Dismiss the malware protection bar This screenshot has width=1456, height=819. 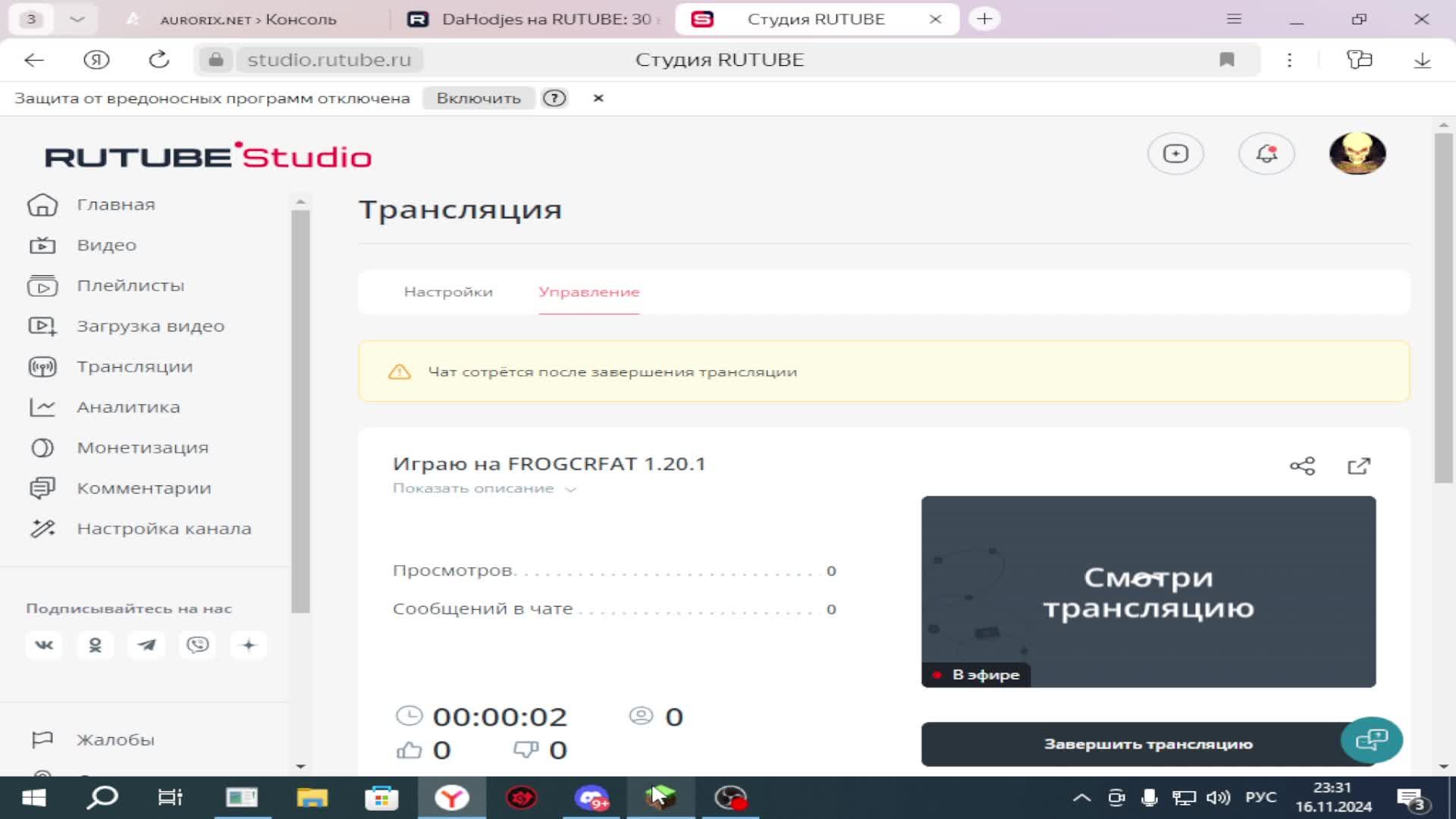coord(598,98)
